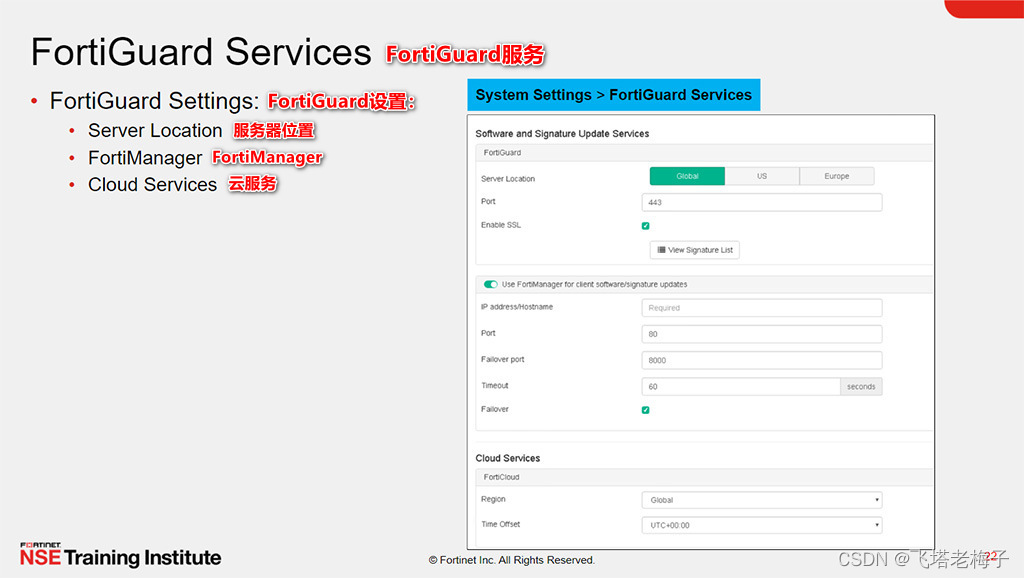The width and height of the screenshot is (1024, 578).
Task: Click the Failover port field showing 8000
Action: 762,361
